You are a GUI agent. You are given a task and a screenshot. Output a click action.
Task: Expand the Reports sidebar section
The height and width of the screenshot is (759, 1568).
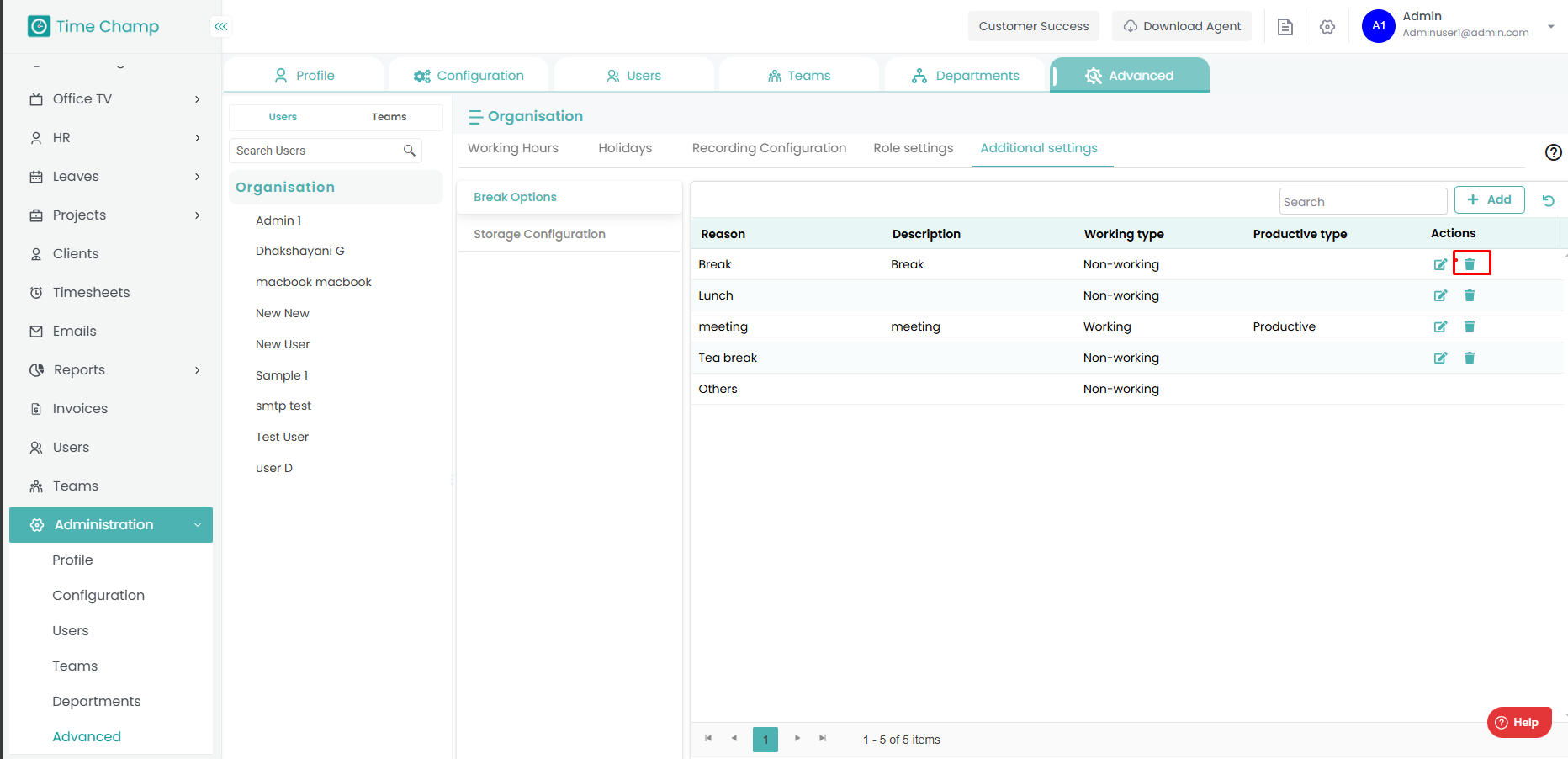198,370
